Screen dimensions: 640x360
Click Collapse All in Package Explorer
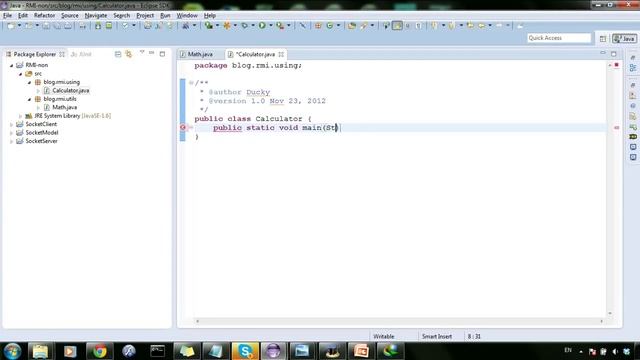(x=118, y=54)
